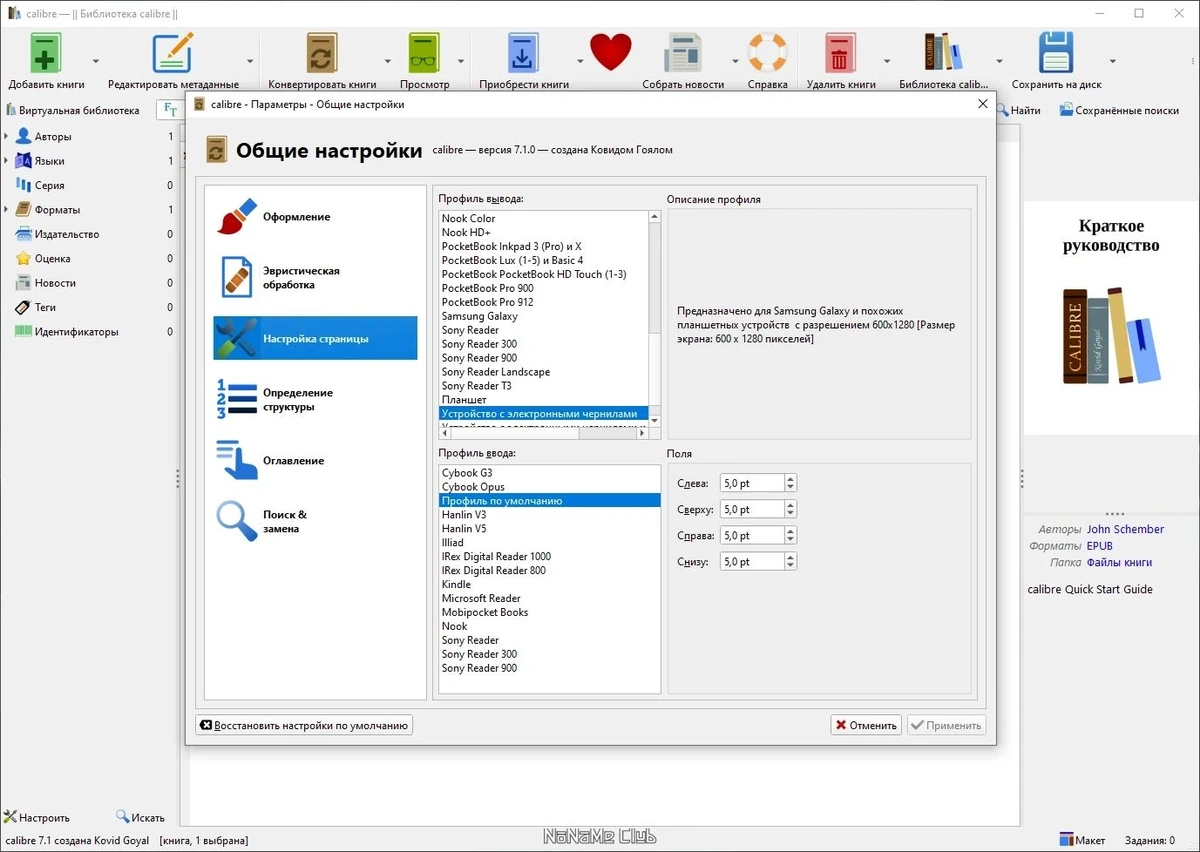This screenshot has width=1200, height=852.
Task: Expand the Форматы tree node
Action: 6,209
